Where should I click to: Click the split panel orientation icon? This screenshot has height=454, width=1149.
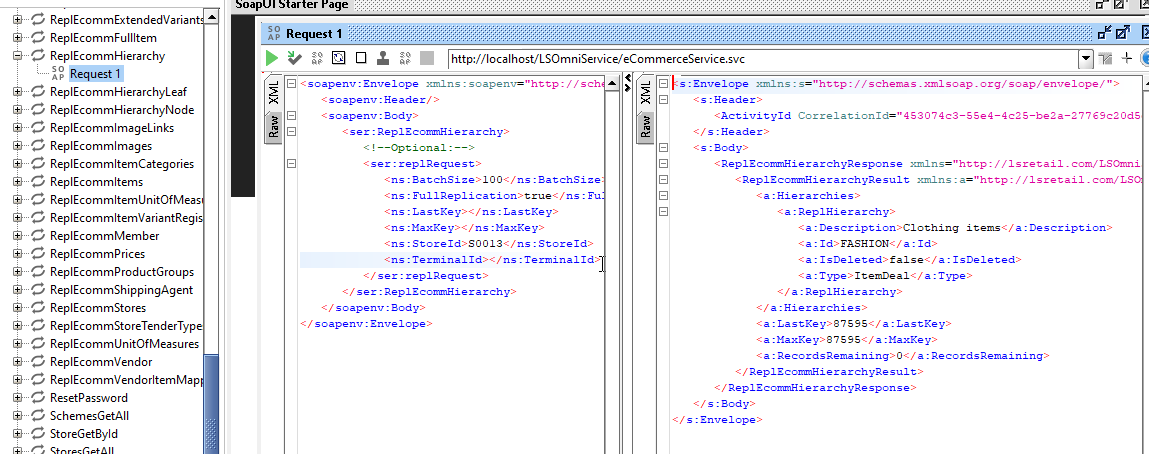1105,59
